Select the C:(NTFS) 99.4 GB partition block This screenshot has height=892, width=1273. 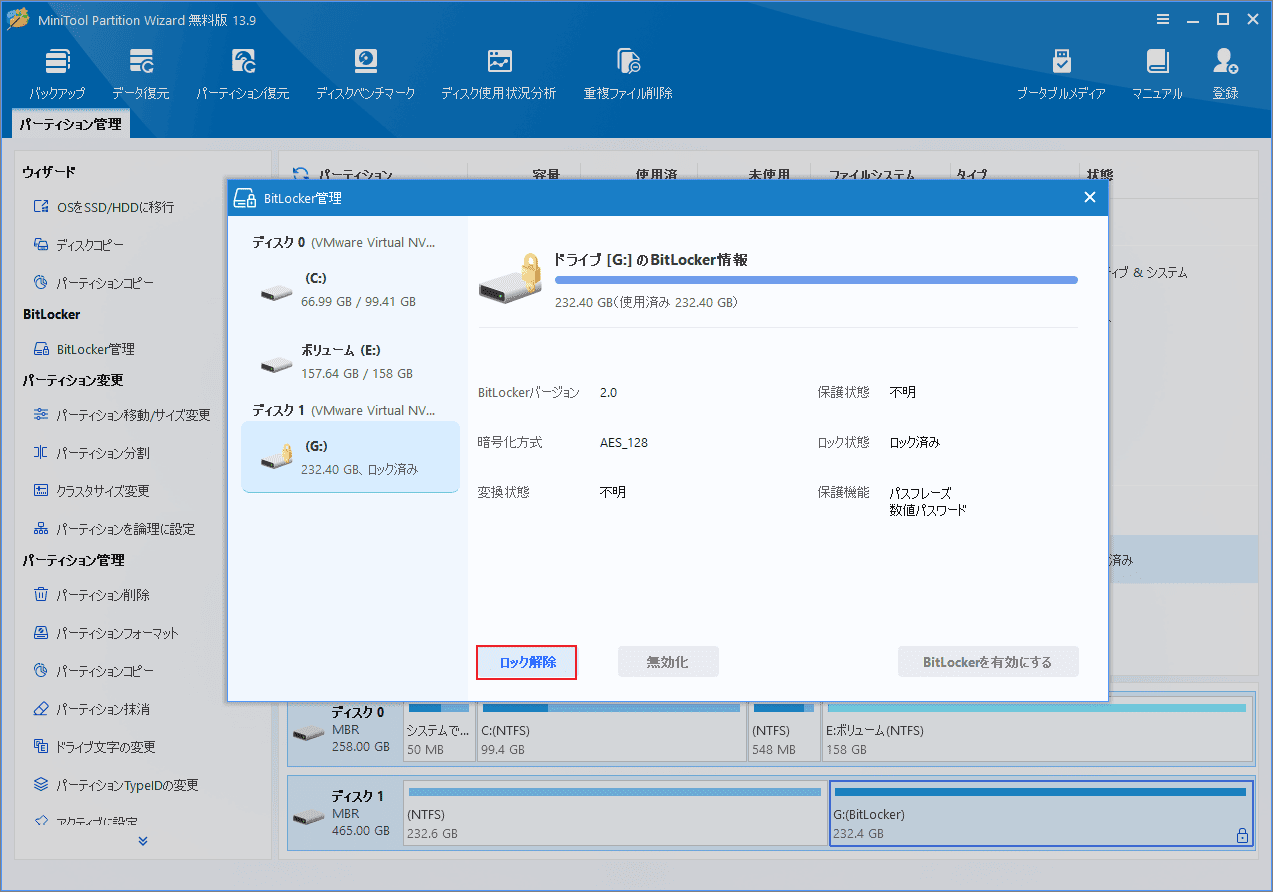pos(611,733)
